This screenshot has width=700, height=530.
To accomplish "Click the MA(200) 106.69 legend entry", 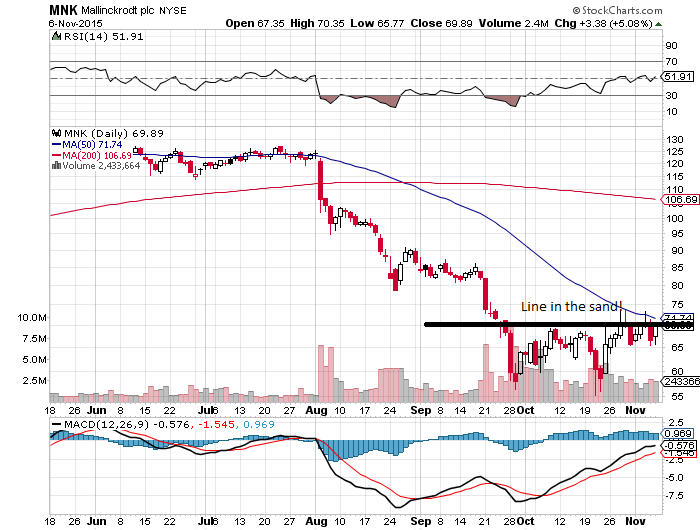I will pos(97,155).
